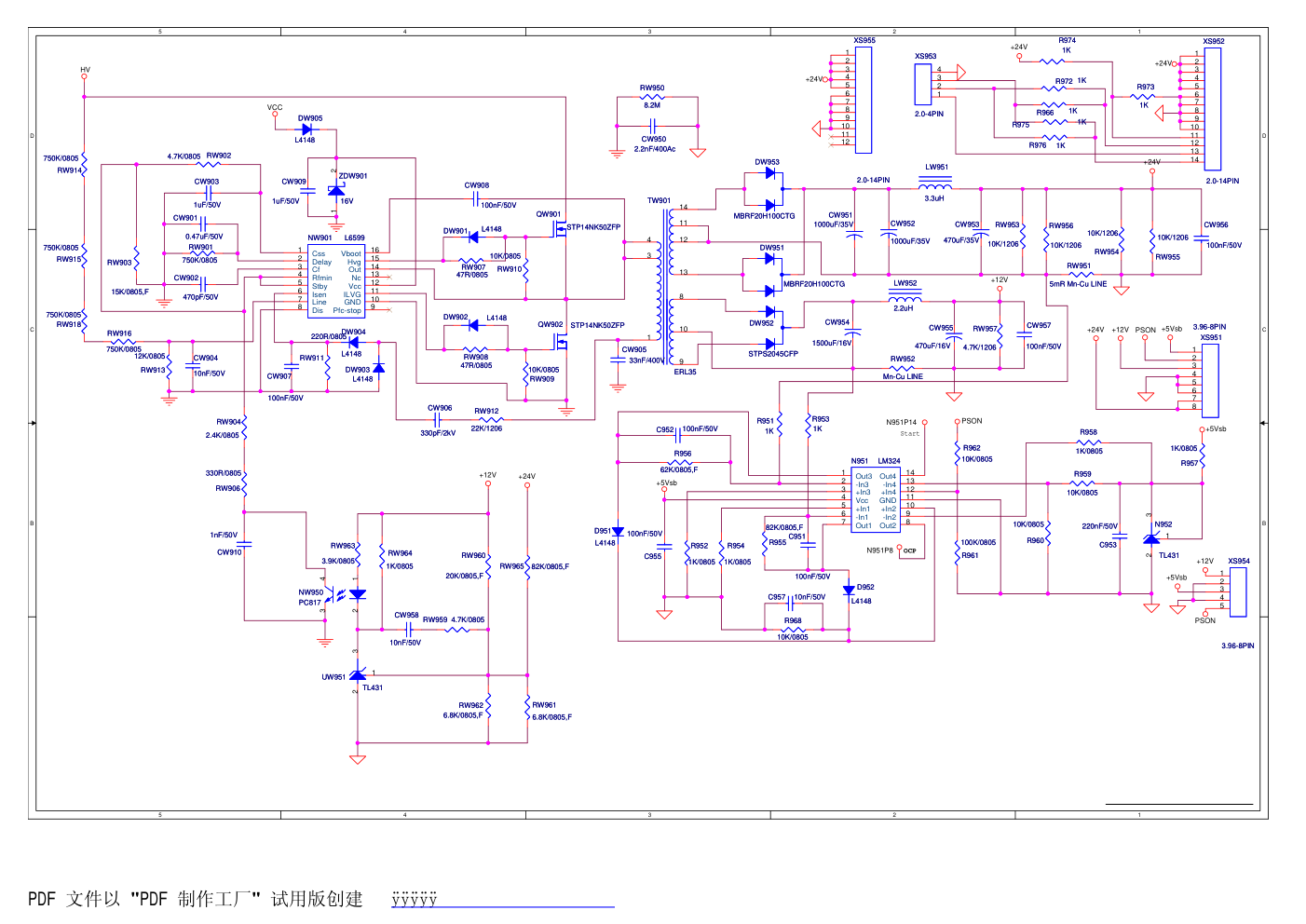
Task: Select the RW950 8.2M resistor
Action: click(652, 97)
